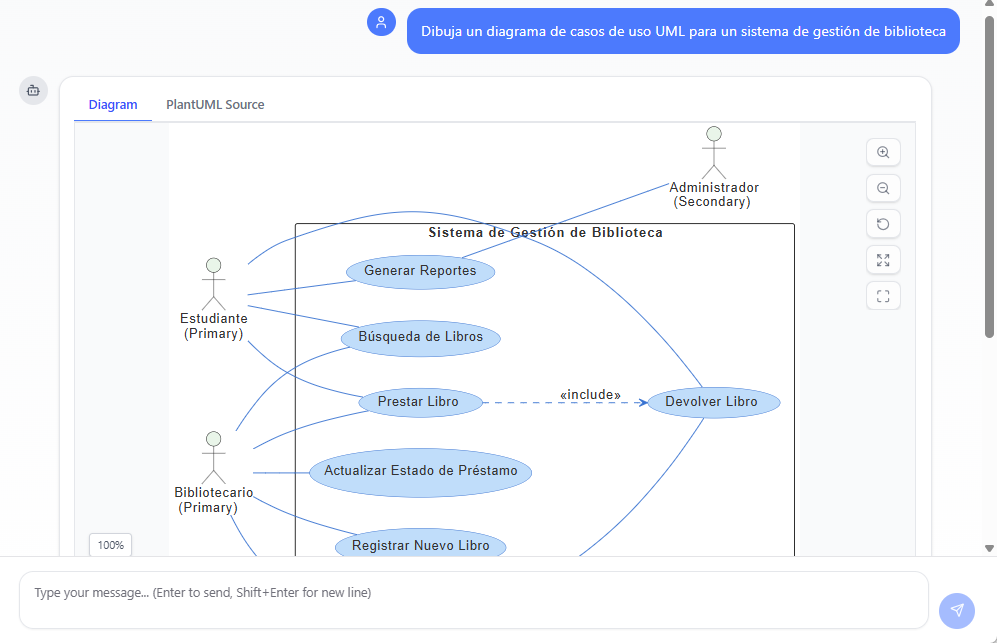Switch to the PlantUML Source tab
The width and height of the screenshot is (997, 643).
215,104
